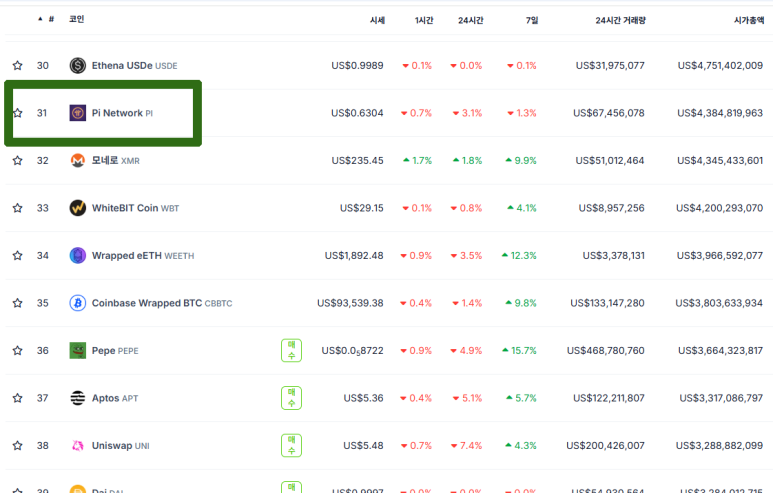Sort by 24시간 change column
This screenshot has height=493, width=773.
[470, 20]
